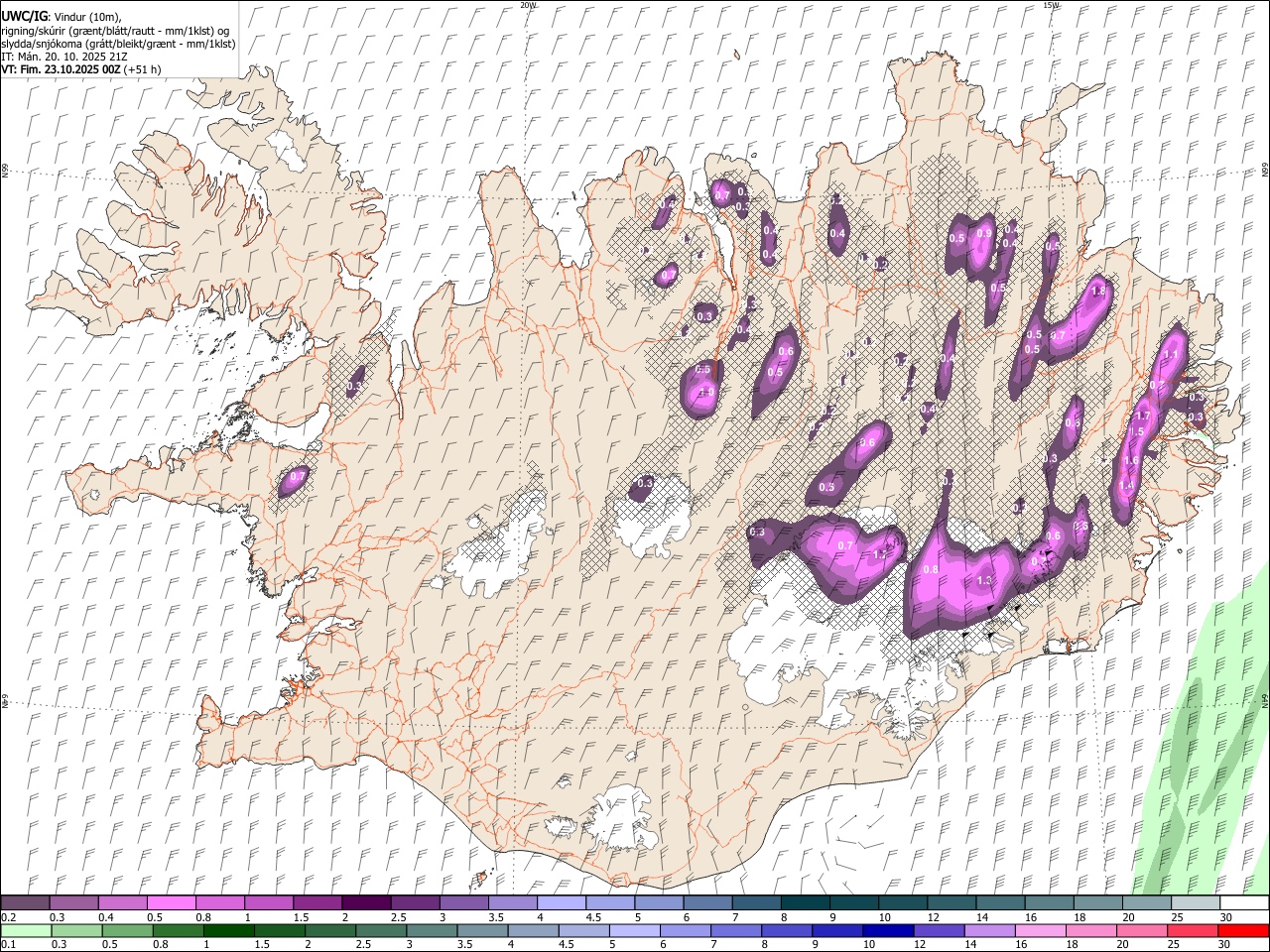Click the 1.7 precipitation value on the map
The image size is (1270, 952).
click(x=1143, y=416)
